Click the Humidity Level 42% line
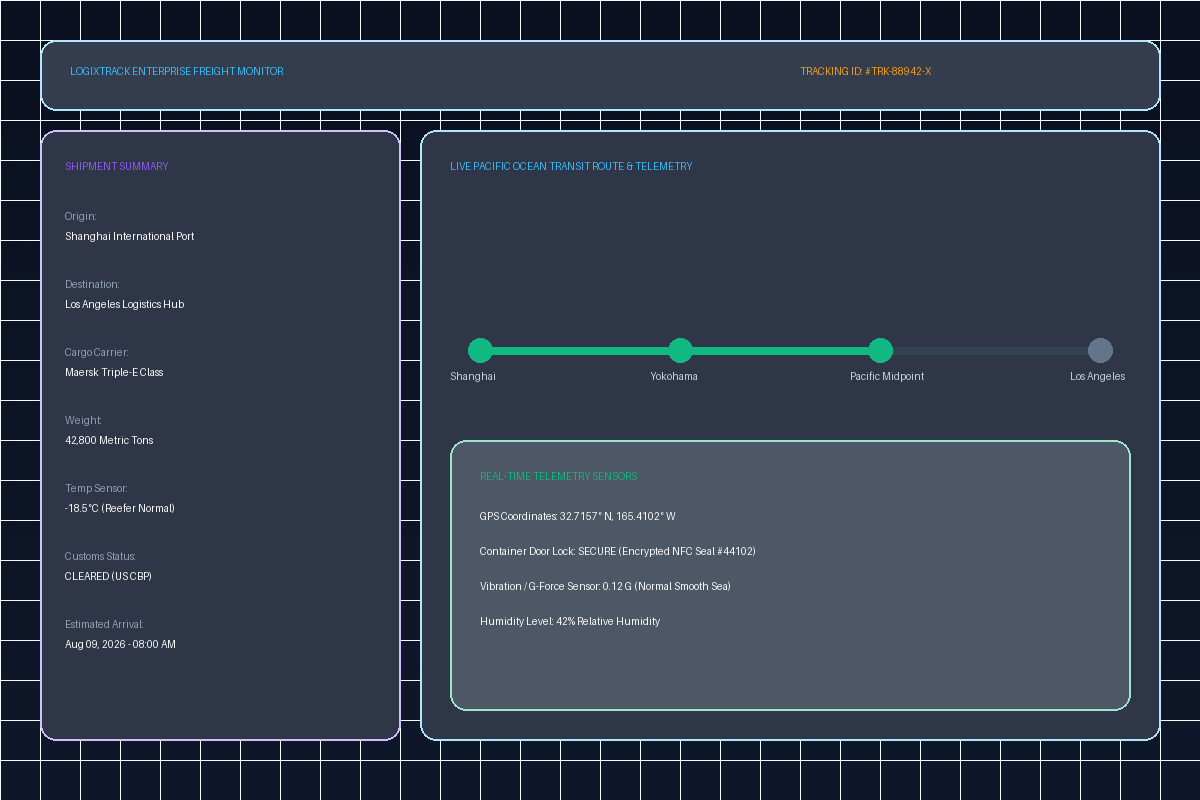The height and width of the screenshot is (800, 1200). [570, 621]
